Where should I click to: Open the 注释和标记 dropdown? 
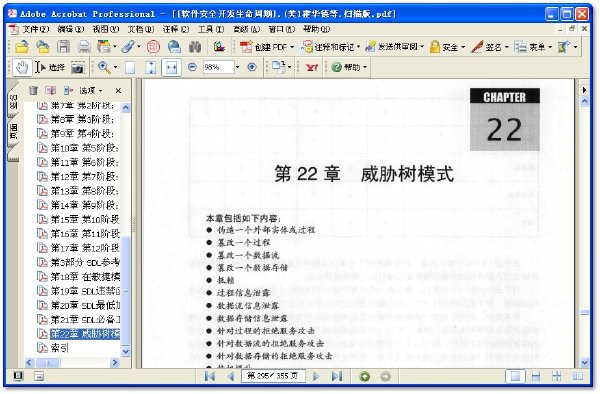tap(331, 47)
